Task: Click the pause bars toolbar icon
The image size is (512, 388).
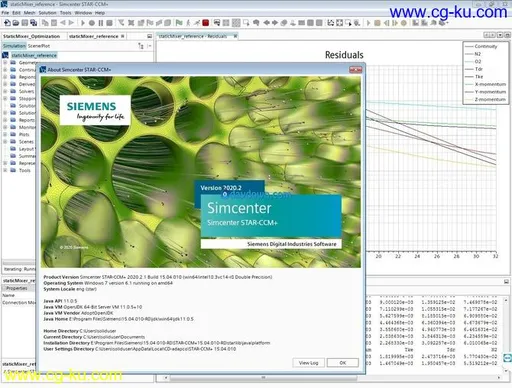Action: click(100, 23)
